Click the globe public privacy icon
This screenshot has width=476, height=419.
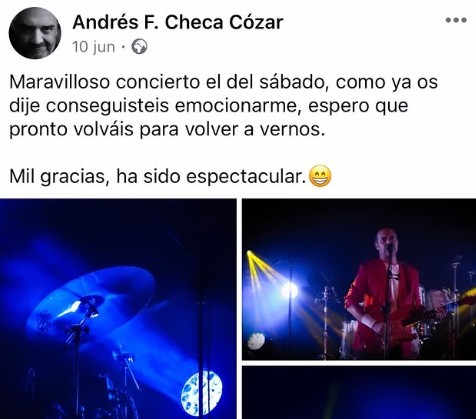(139, 47)
